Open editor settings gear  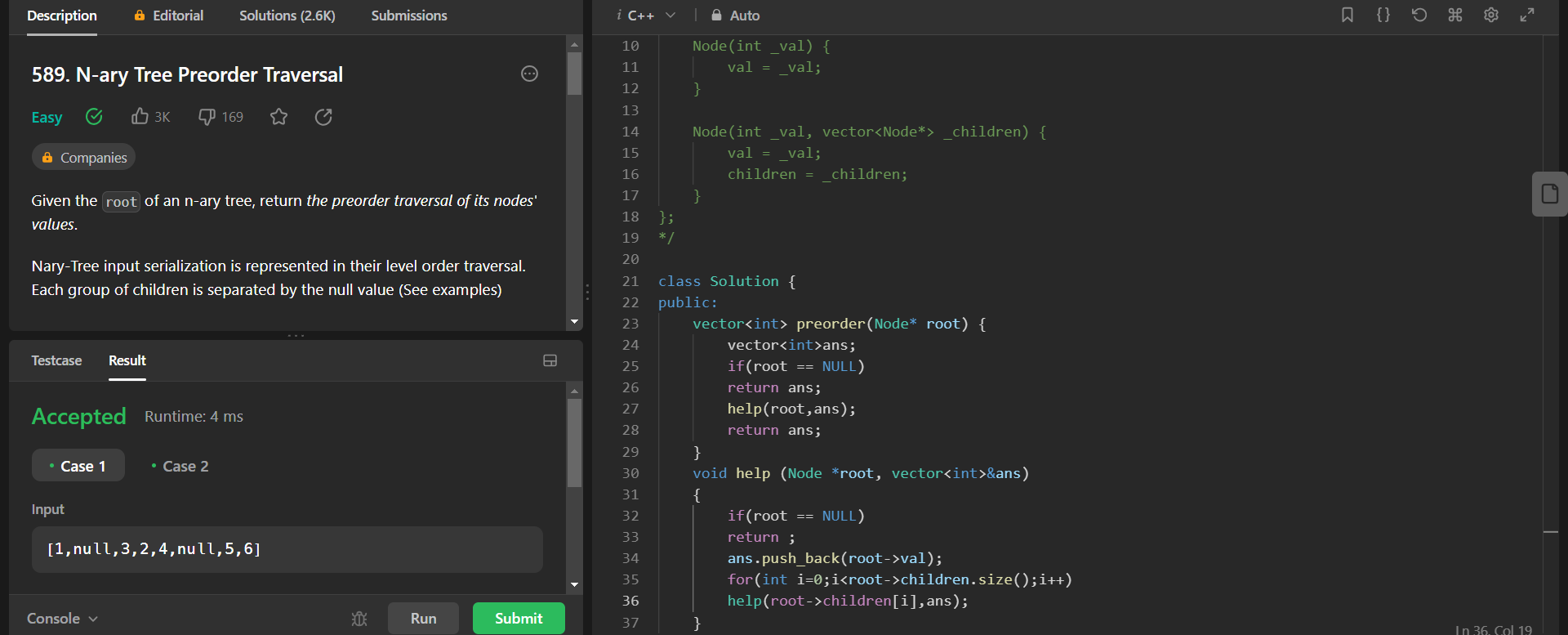point(1491,15)
